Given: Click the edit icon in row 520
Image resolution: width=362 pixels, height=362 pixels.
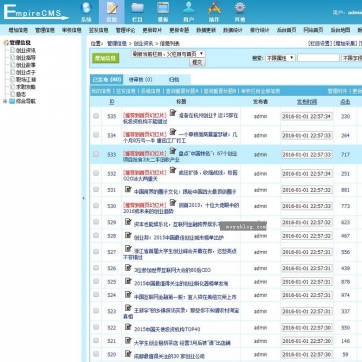Looking at the screenshot, I should click(x=128, y=354).
